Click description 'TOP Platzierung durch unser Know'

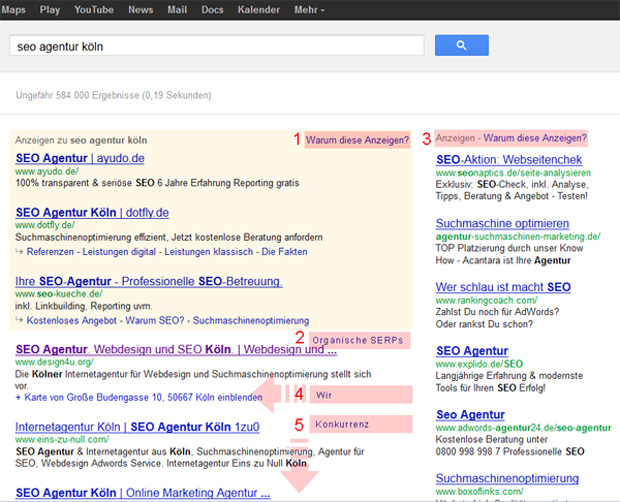click(509, 248)
